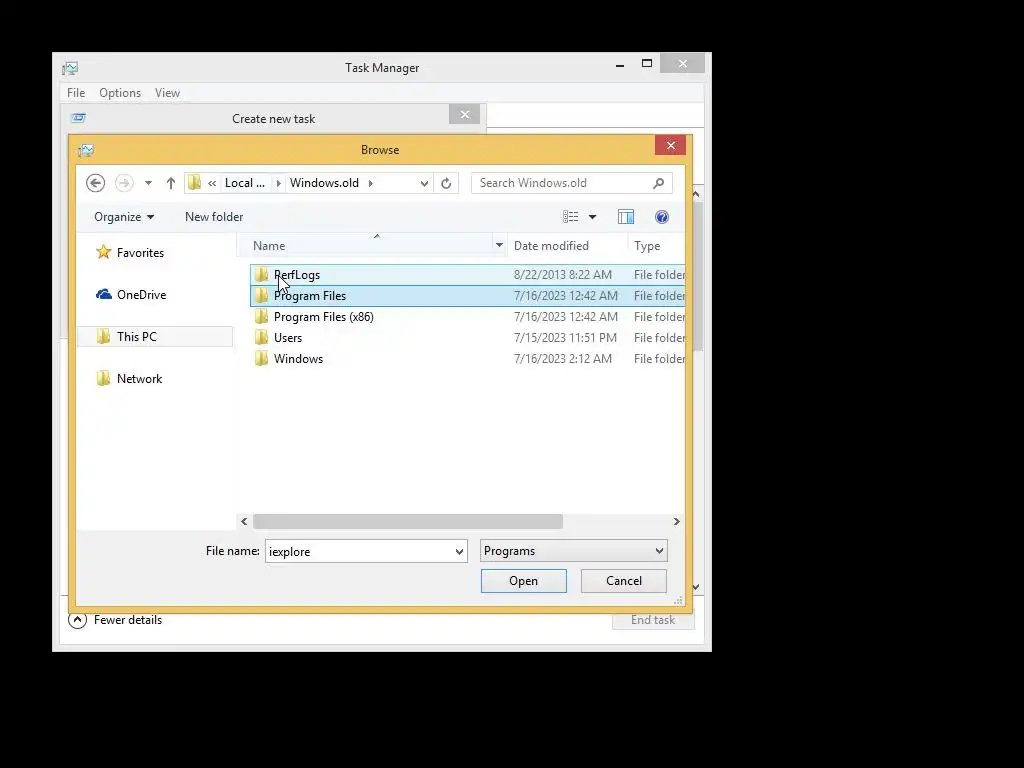Click the Create new task title icon
The height and width of the screenshot is (768, 1024).
click(x=79, y=118)
